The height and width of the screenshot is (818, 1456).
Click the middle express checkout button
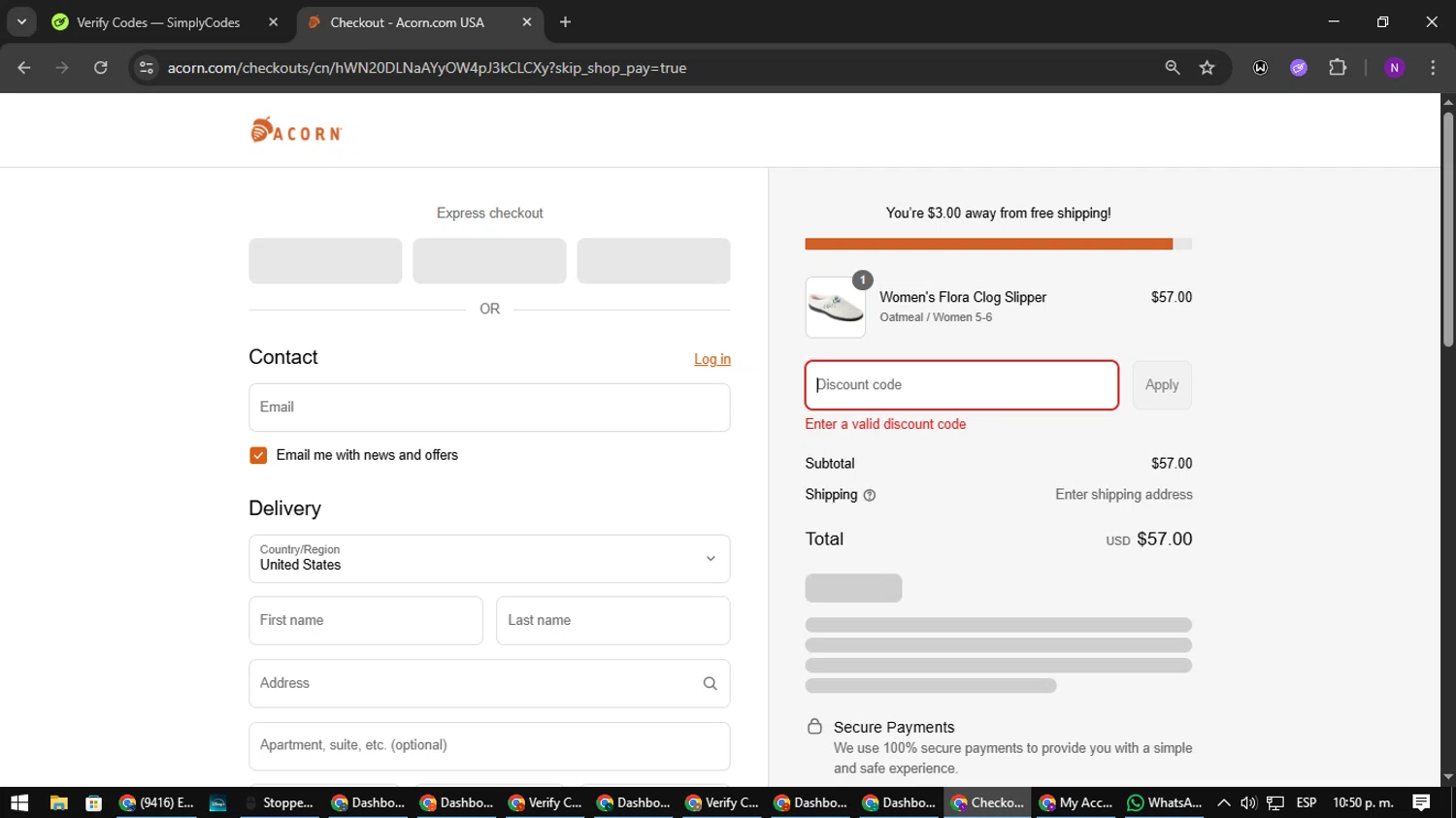coord(489,261)
